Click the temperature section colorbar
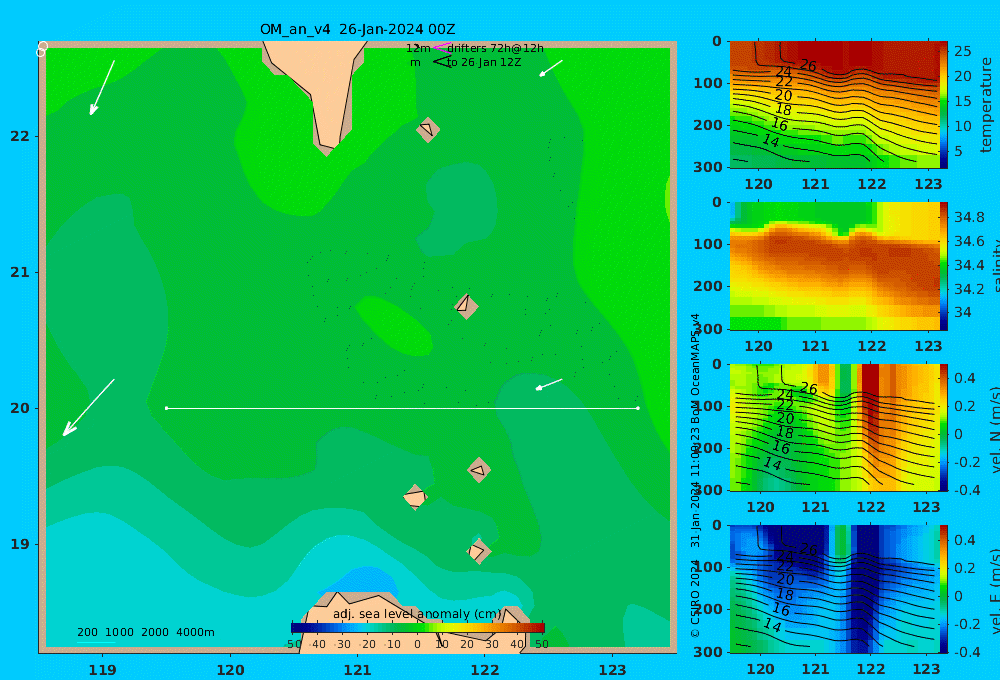Screen dimensions: 1000x680 (x=944, y=105)
